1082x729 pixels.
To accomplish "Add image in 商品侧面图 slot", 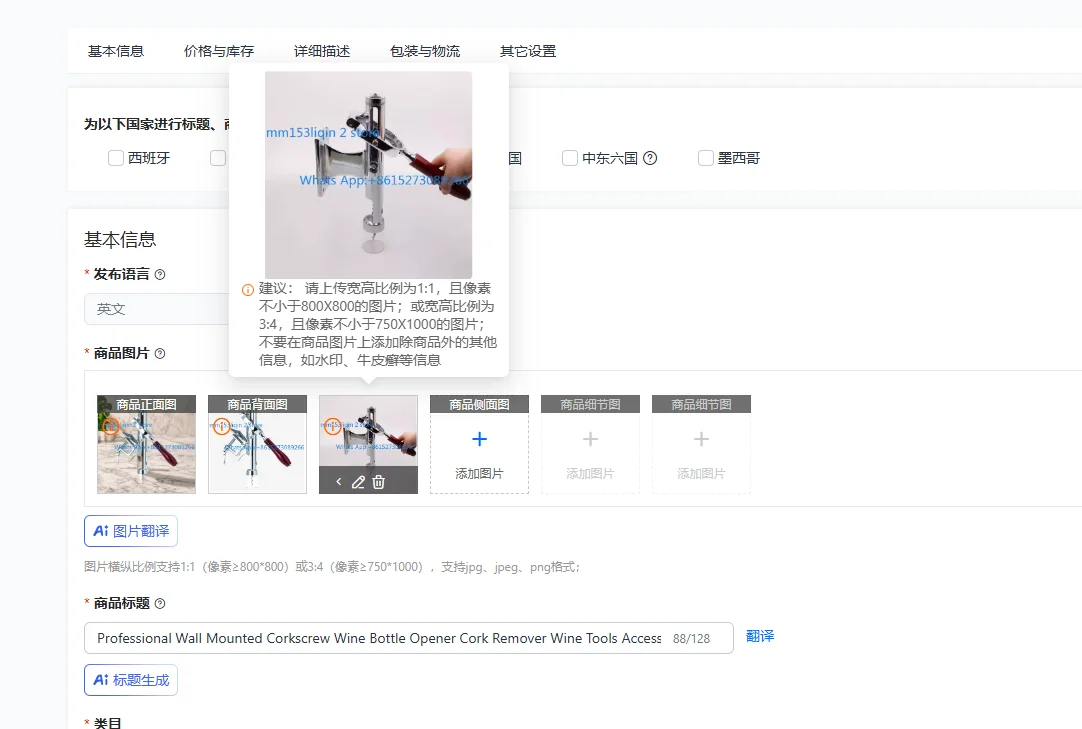I will tap(480, 444).
